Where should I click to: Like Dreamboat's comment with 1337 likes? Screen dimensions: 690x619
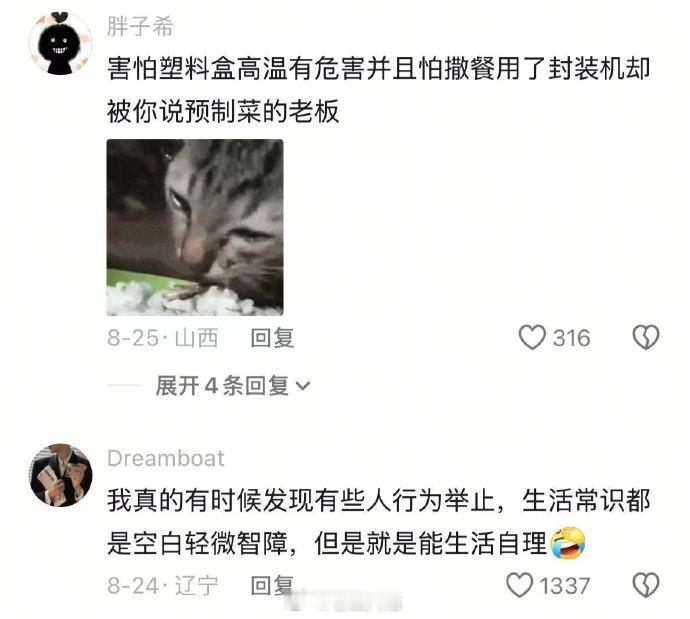point(519,585)
